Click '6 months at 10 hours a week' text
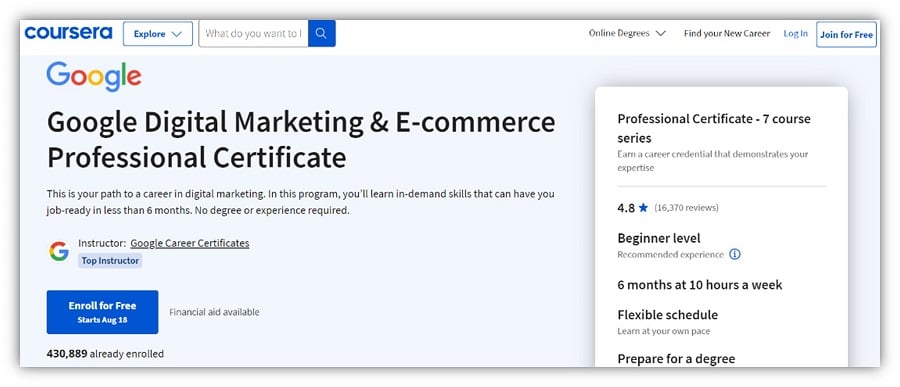 (700, 285)
